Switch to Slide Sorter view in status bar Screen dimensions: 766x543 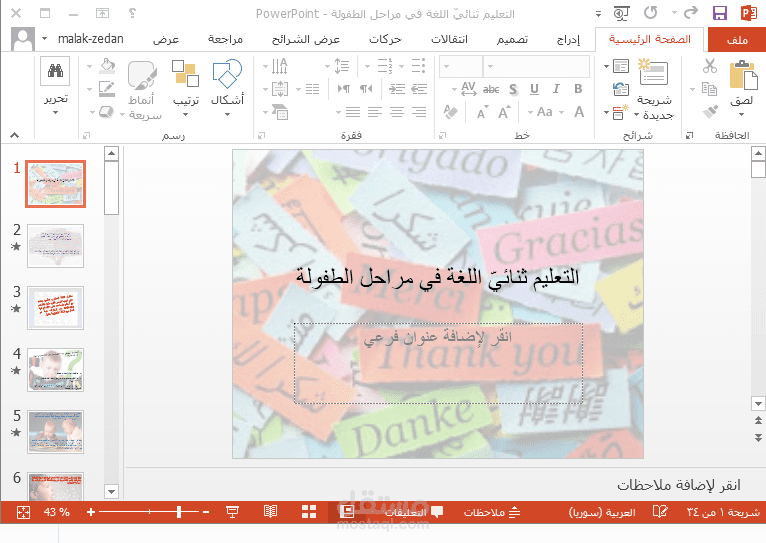pos(307,512)
